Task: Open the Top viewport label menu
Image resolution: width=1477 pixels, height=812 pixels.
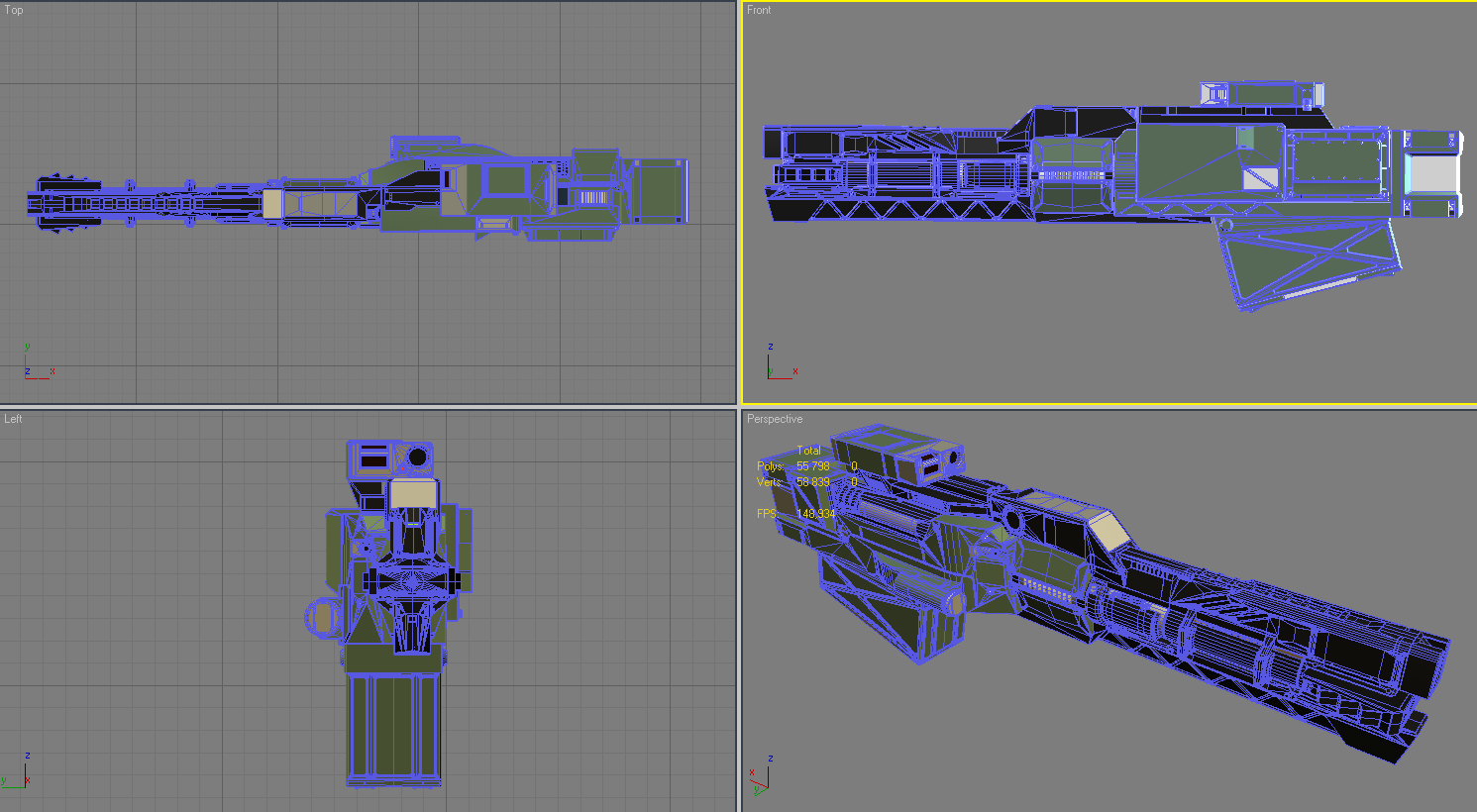Action: pyautogui.click(x=13, y=9)
